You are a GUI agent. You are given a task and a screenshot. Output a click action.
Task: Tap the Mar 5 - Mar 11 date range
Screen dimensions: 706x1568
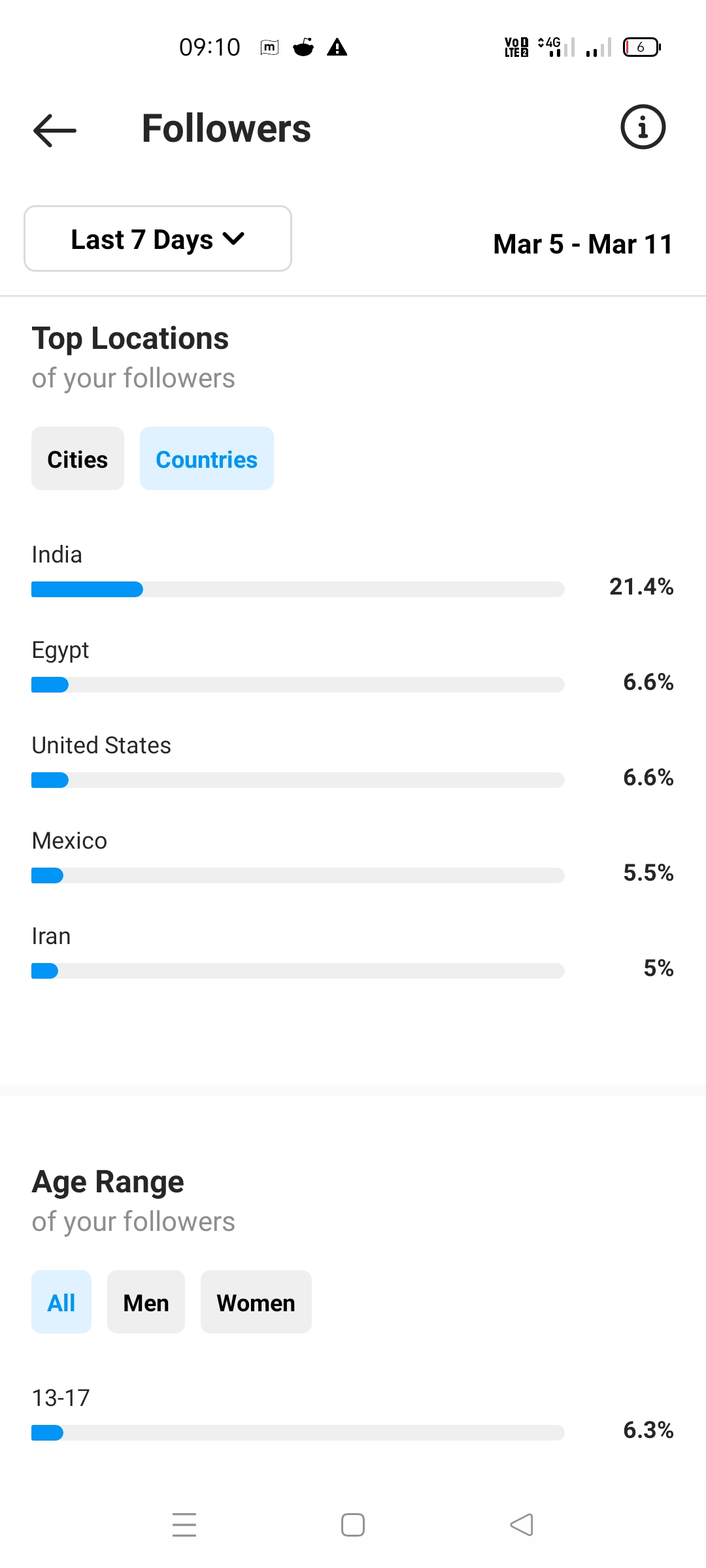point(583,244)
